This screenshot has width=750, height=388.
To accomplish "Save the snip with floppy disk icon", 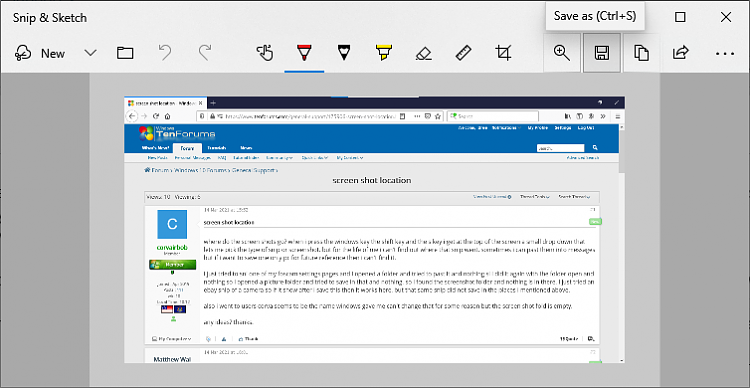I will point(602,53).
